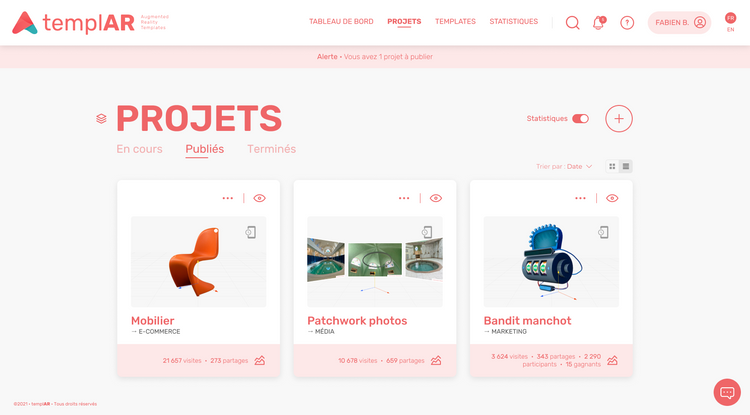Screen dimensions: 750x415
Task: Add a new project with plus button
Action: point(619,119)
